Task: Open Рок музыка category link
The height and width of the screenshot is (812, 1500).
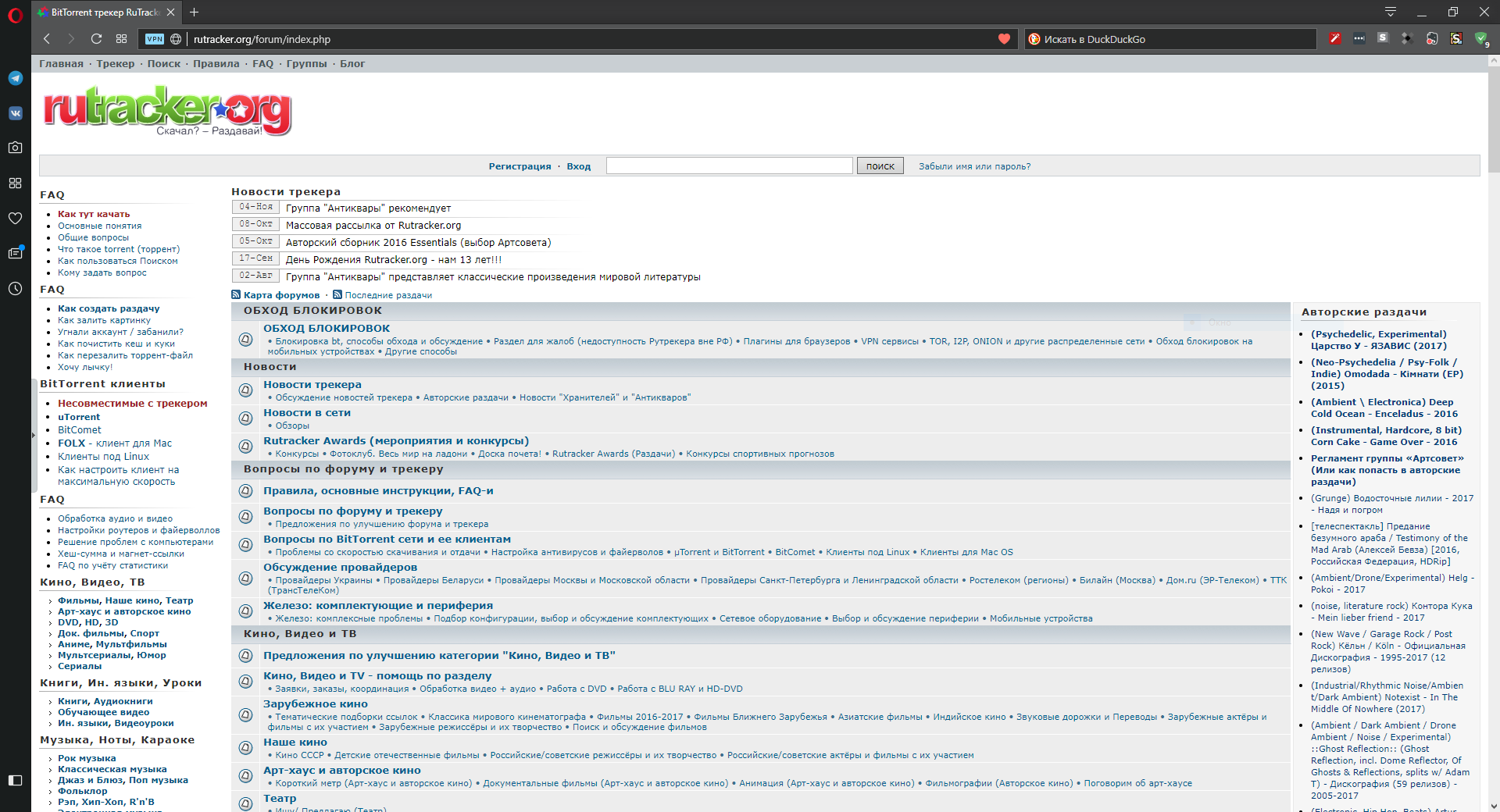Action: pos(87,758)
